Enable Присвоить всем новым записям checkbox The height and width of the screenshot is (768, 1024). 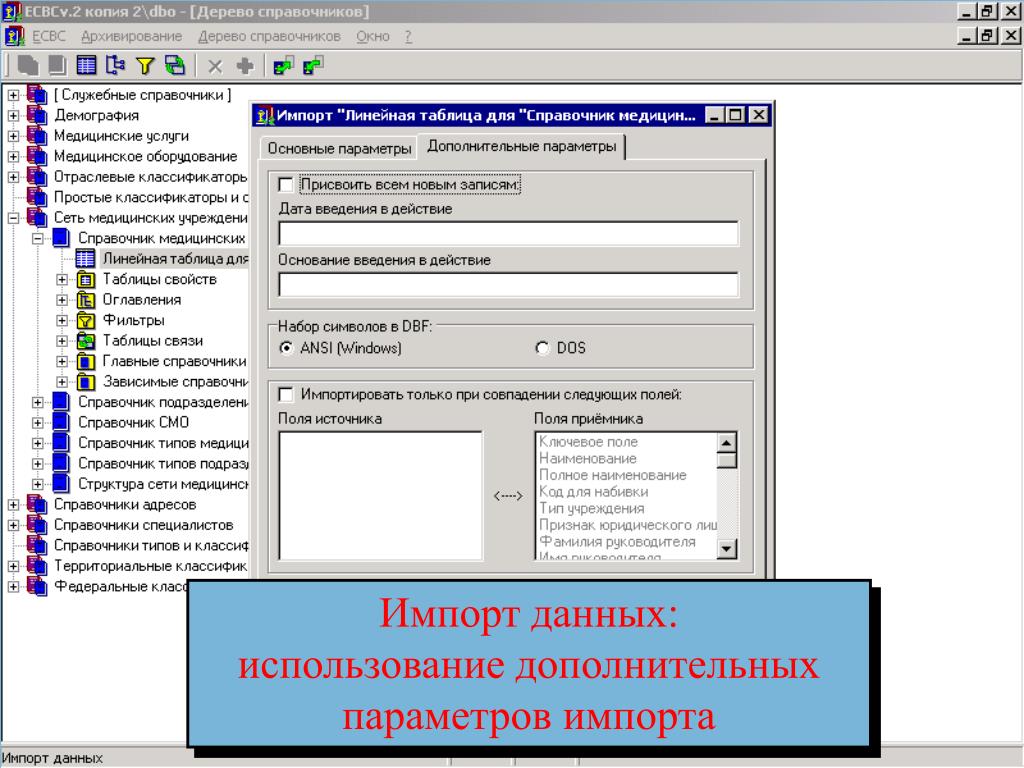click(x=285, y=185)
